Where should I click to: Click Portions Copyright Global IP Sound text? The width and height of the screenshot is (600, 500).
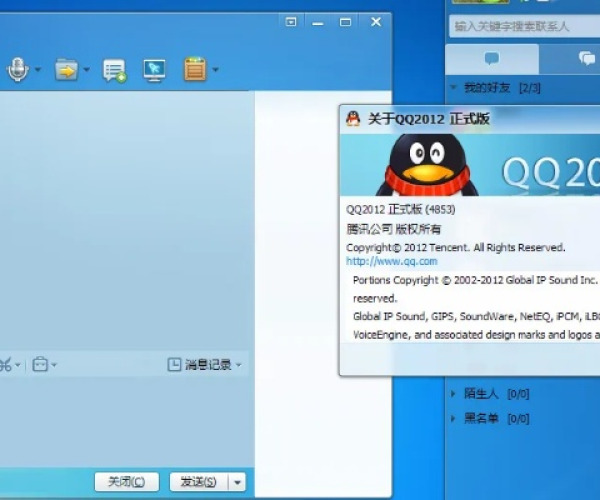click(475, 280)
